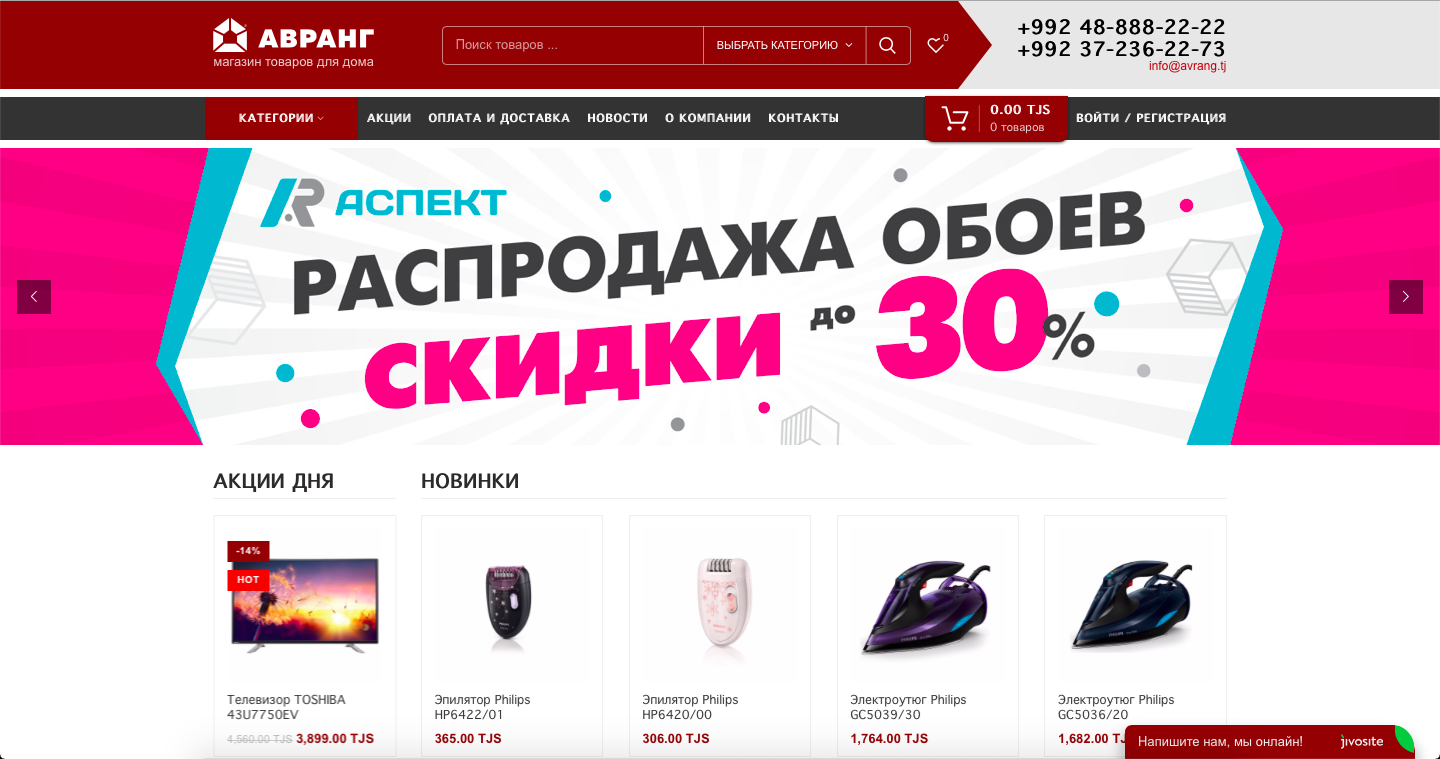This screenshot has height=759, width=1440.
Task: Open Контакты page
Action: point(803,118)
